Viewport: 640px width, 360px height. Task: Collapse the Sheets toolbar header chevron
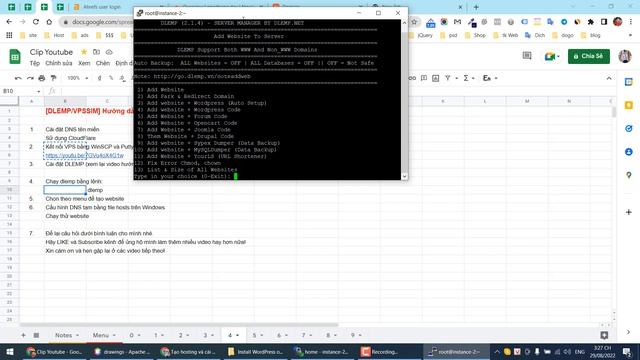609,78
